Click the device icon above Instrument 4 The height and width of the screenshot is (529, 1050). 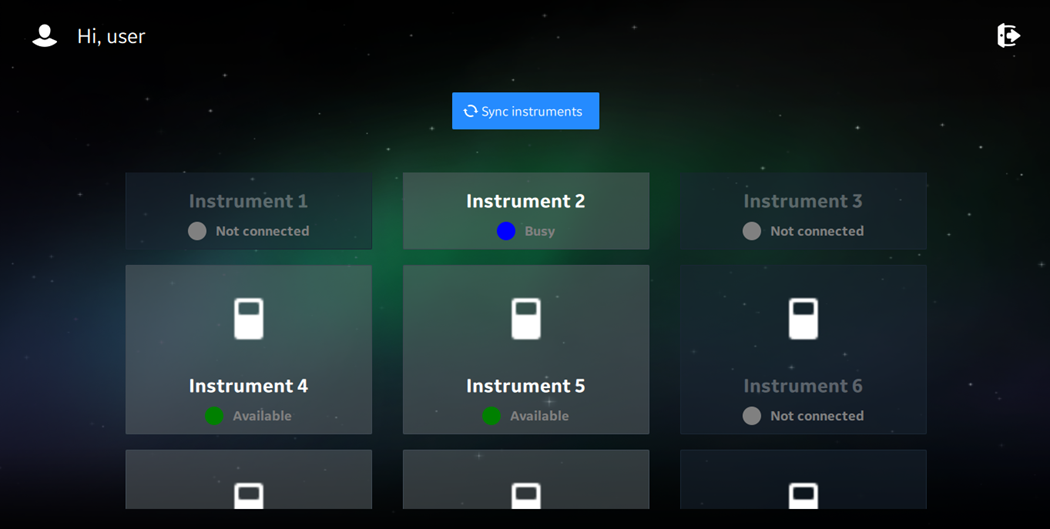pos(248,319)
